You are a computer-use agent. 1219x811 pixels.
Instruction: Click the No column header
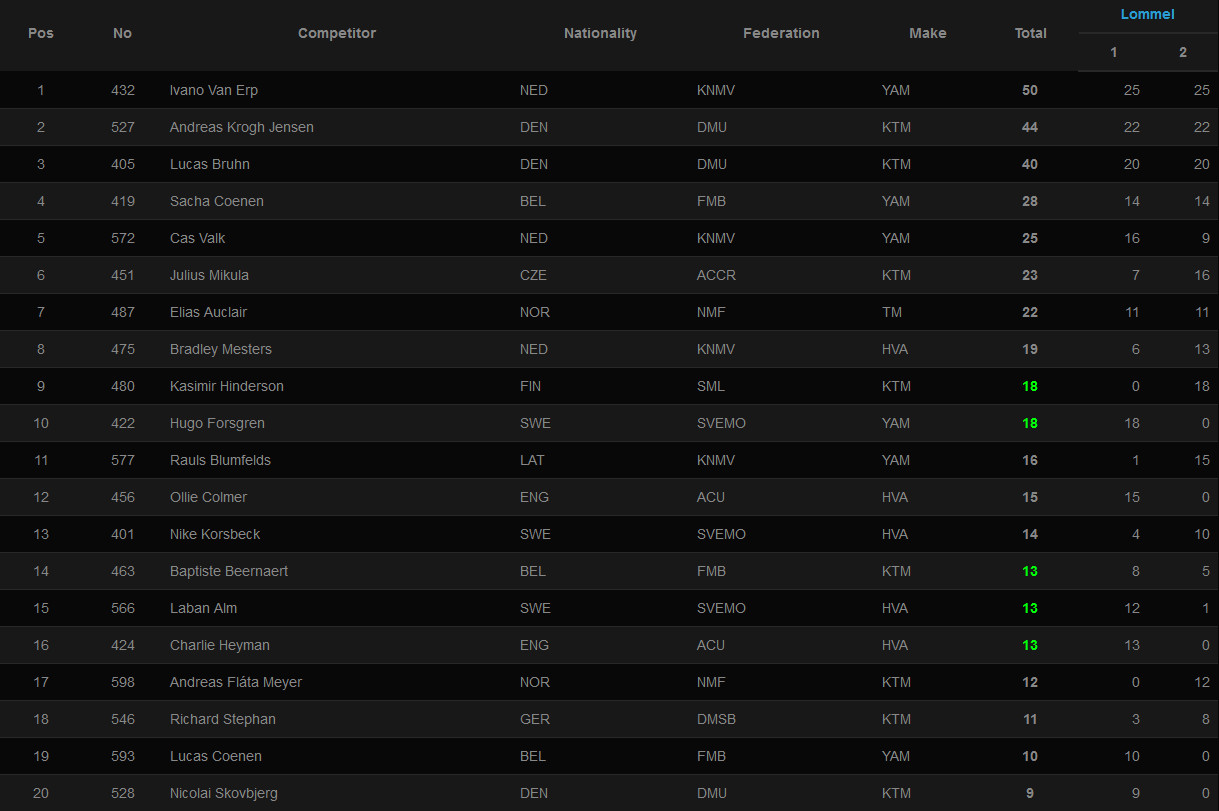pos(122,33)
